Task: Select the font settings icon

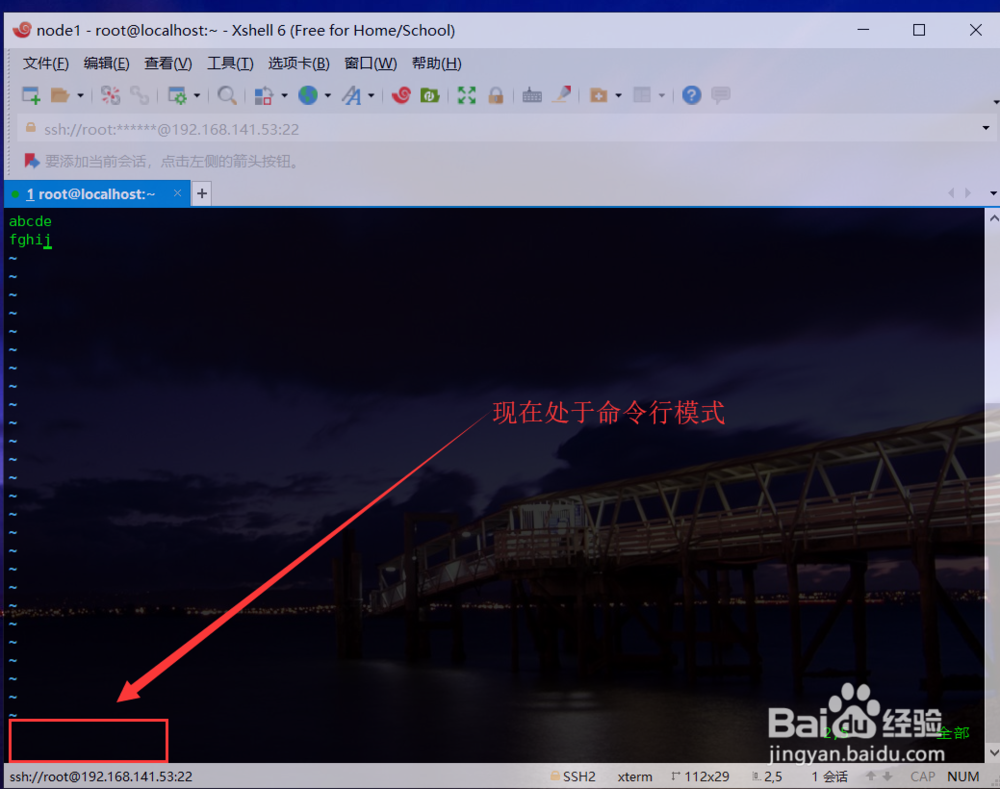Action: [x=352, y=95]
